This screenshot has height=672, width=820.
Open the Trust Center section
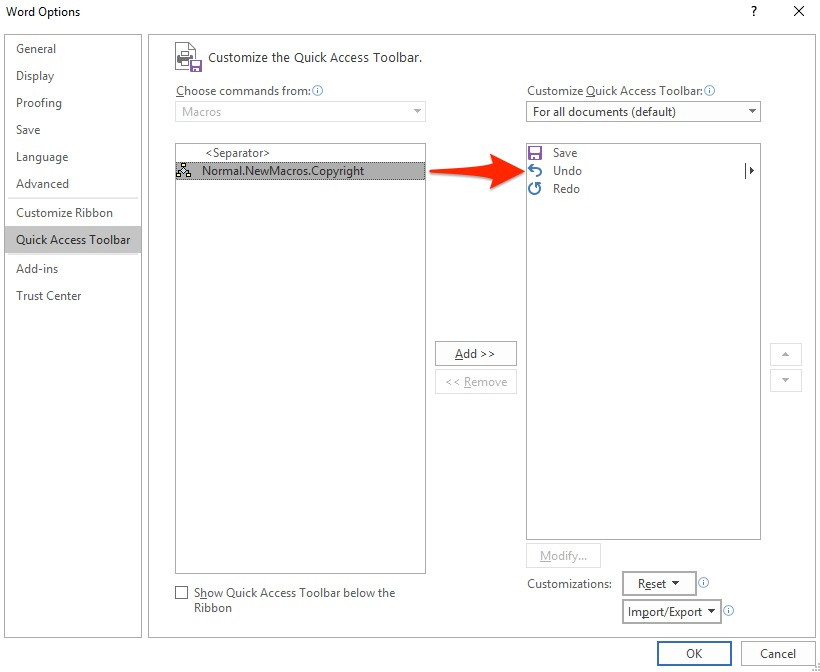coord(49,296)
